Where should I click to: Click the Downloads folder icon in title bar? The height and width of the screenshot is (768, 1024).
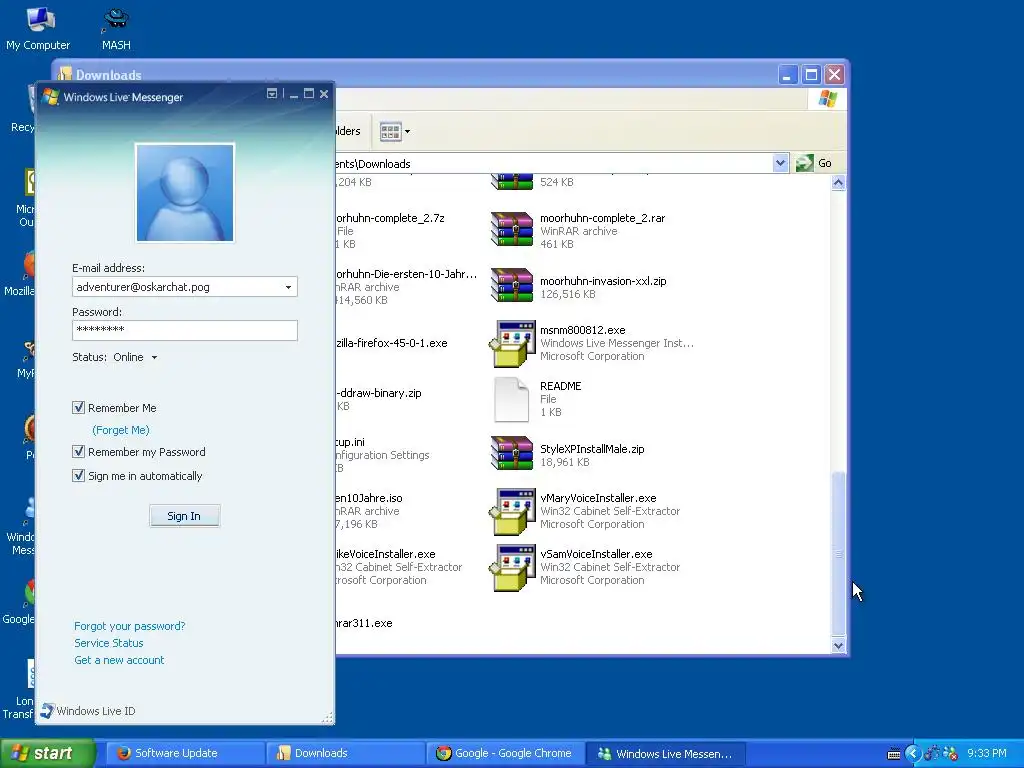coord(65,74)
